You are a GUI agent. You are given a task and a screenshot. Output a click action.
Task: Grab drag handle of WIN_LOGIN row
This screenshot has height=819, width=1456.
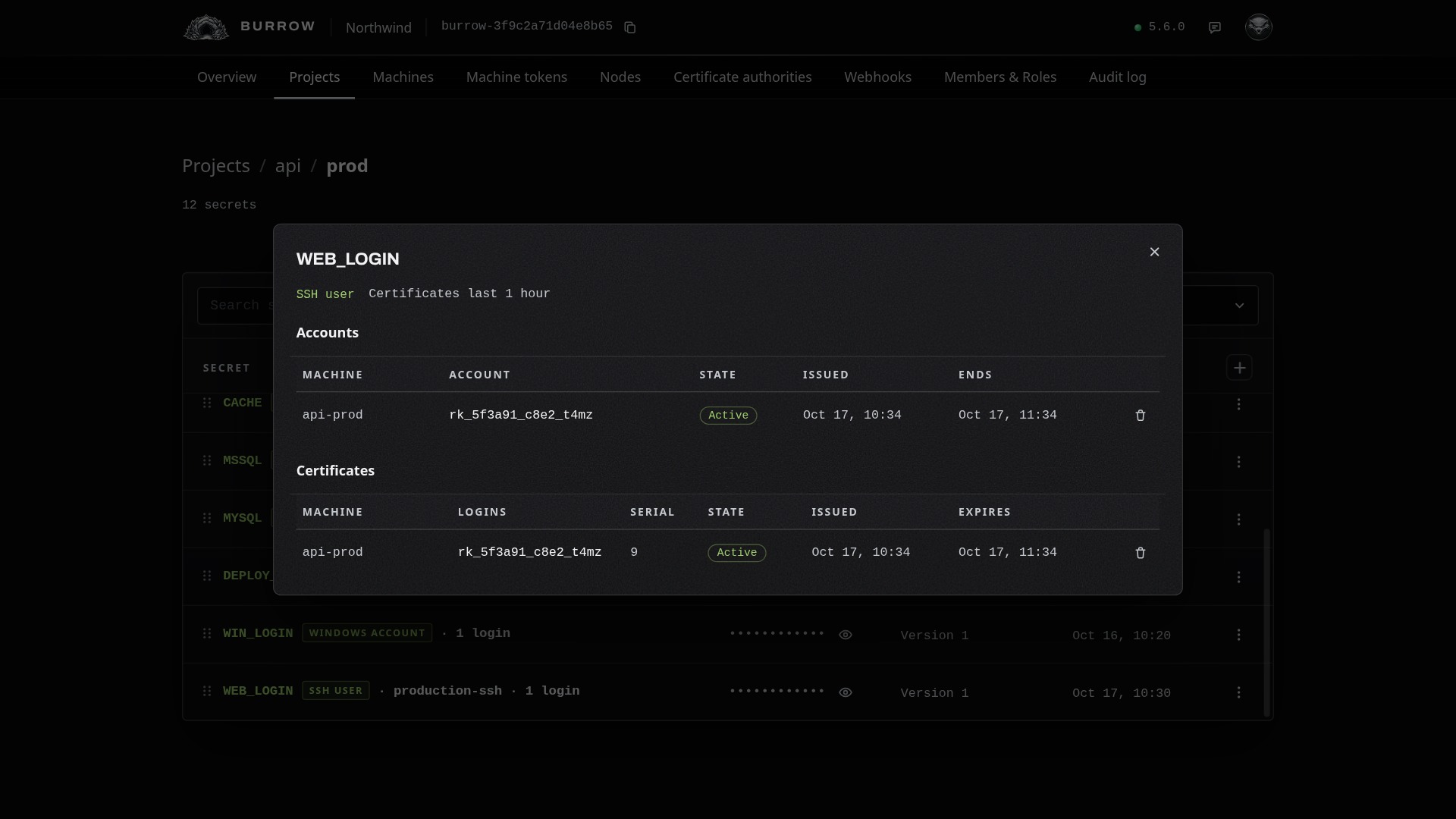207,633
